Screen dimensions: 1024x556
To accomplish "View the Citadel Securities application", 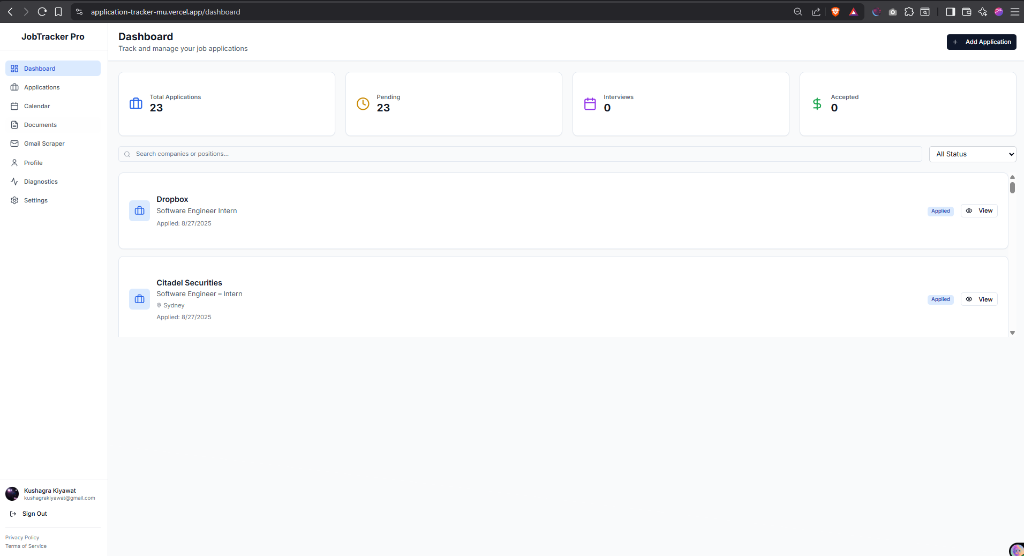I will (979, 299).
